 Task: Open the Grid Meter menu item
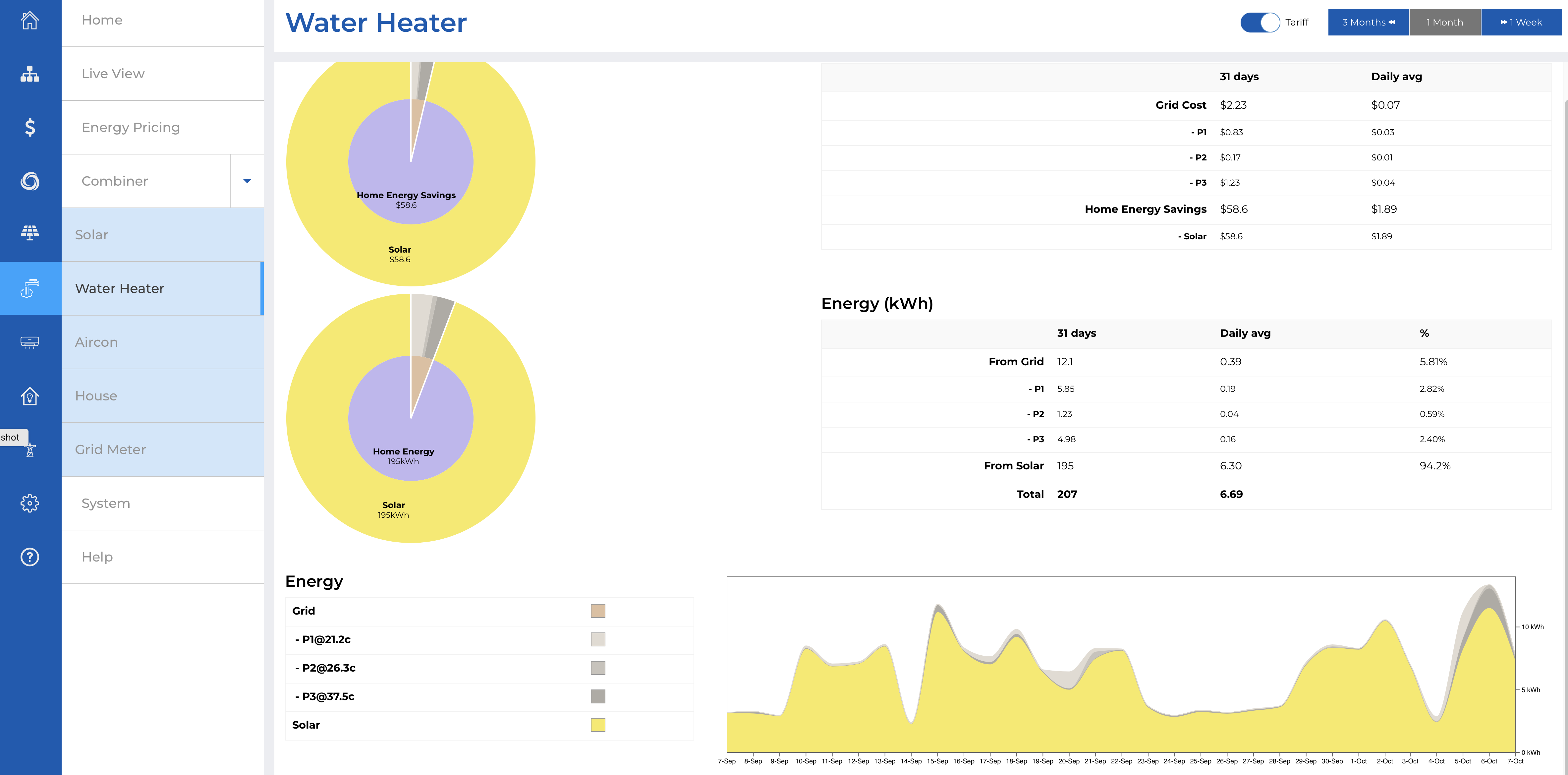coord(110,449)
